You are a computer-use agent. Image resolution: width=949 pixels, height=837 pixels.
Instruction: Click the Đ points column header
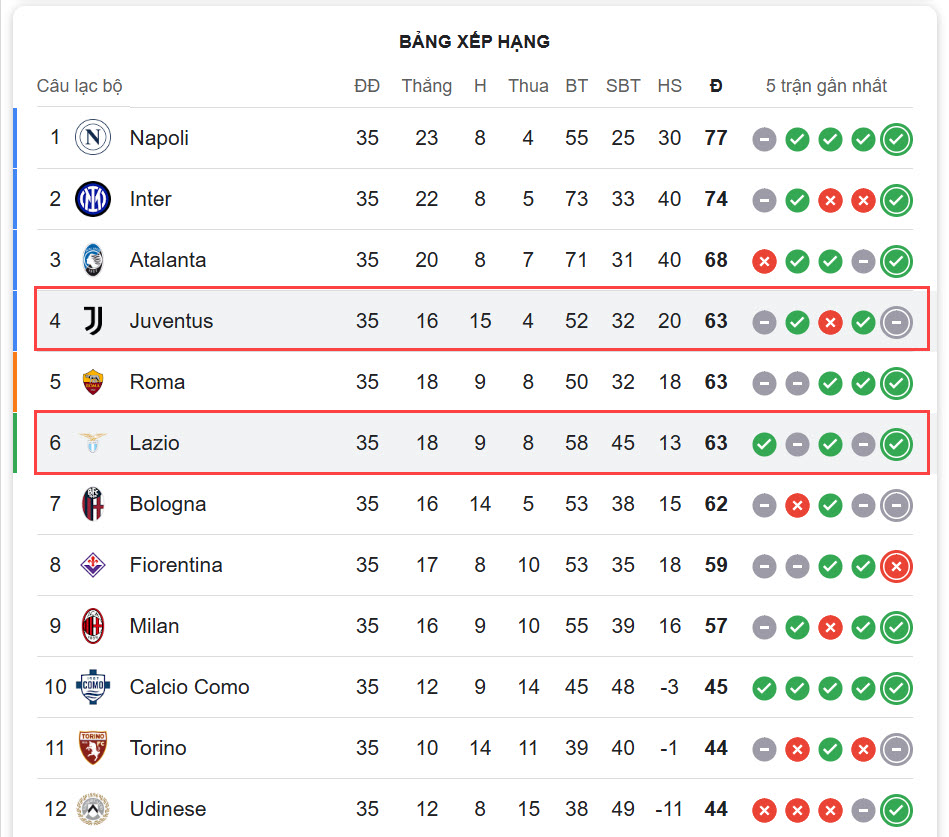click(x=716, y=86)
